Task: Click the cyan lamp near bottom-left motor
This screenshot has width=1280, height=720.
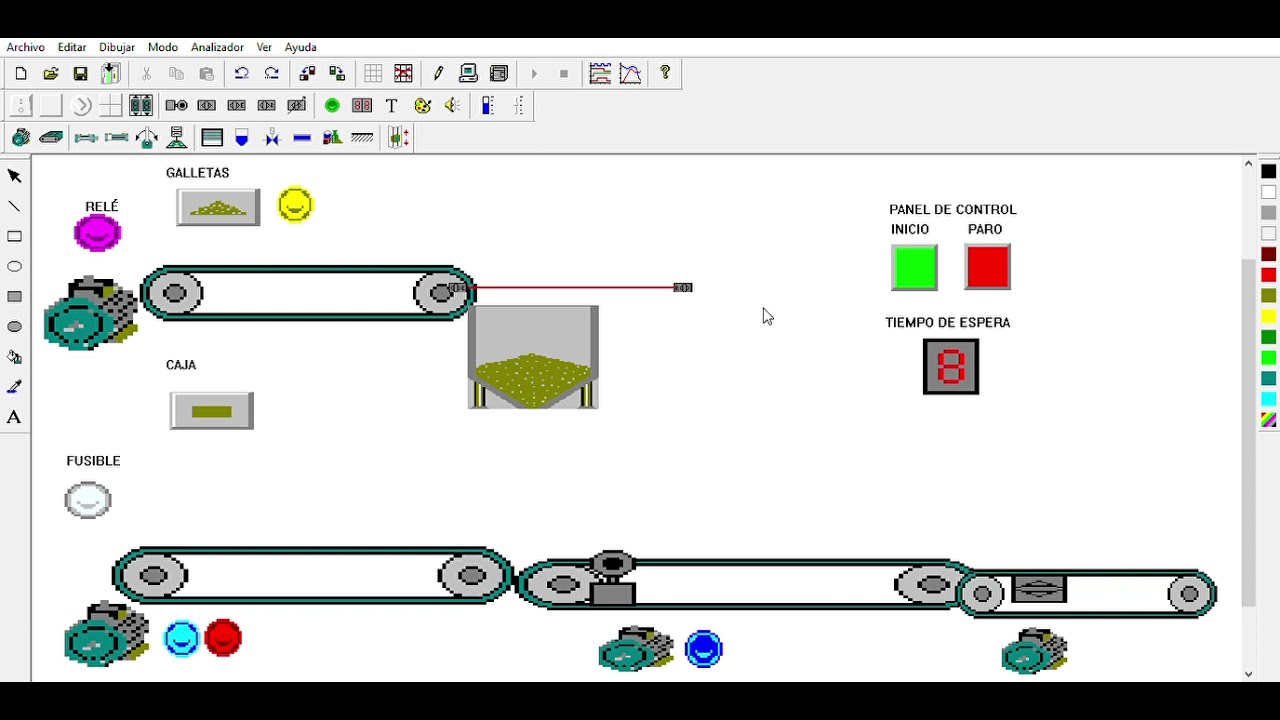Action: (x=182, y=638)
